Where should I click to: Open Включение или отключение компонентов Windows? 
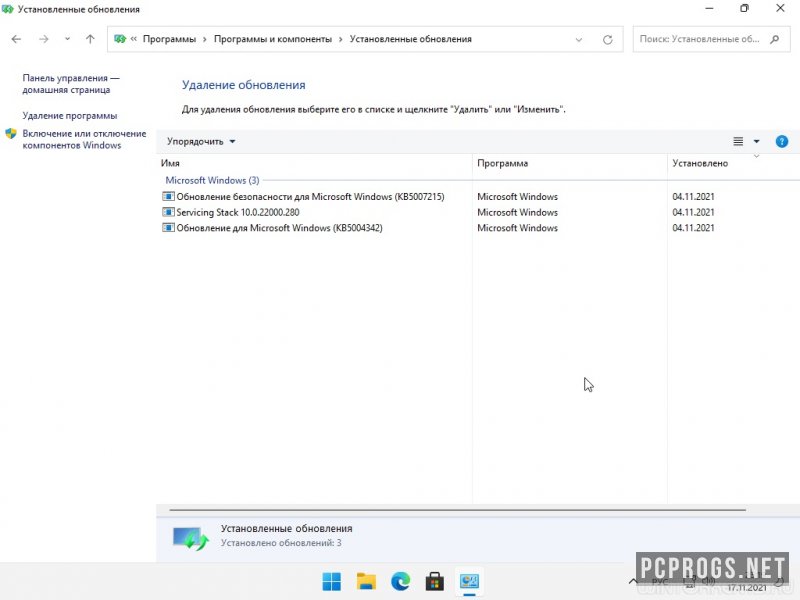coord(84,139)
